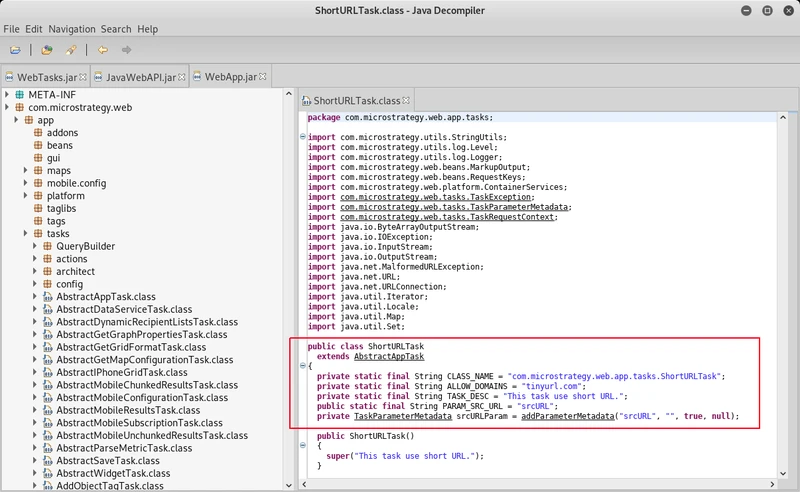800x492 pixels.
Task: Click the beans package icon
Action: tap(38, 145)
